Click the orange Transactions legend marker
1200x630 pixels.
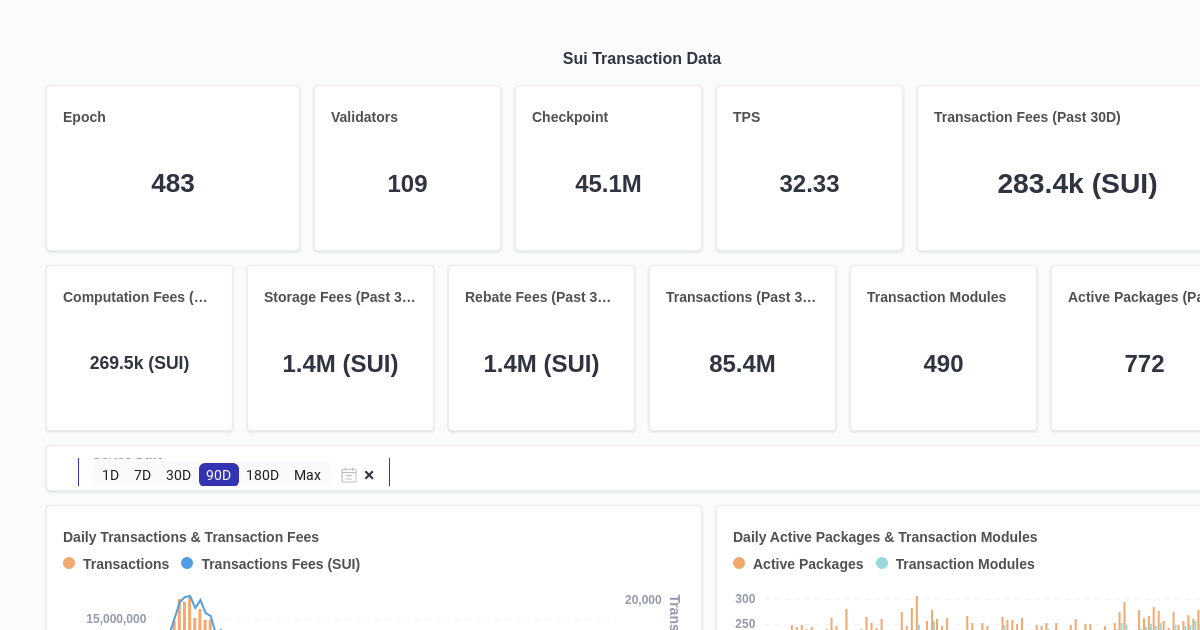point(69,563)
